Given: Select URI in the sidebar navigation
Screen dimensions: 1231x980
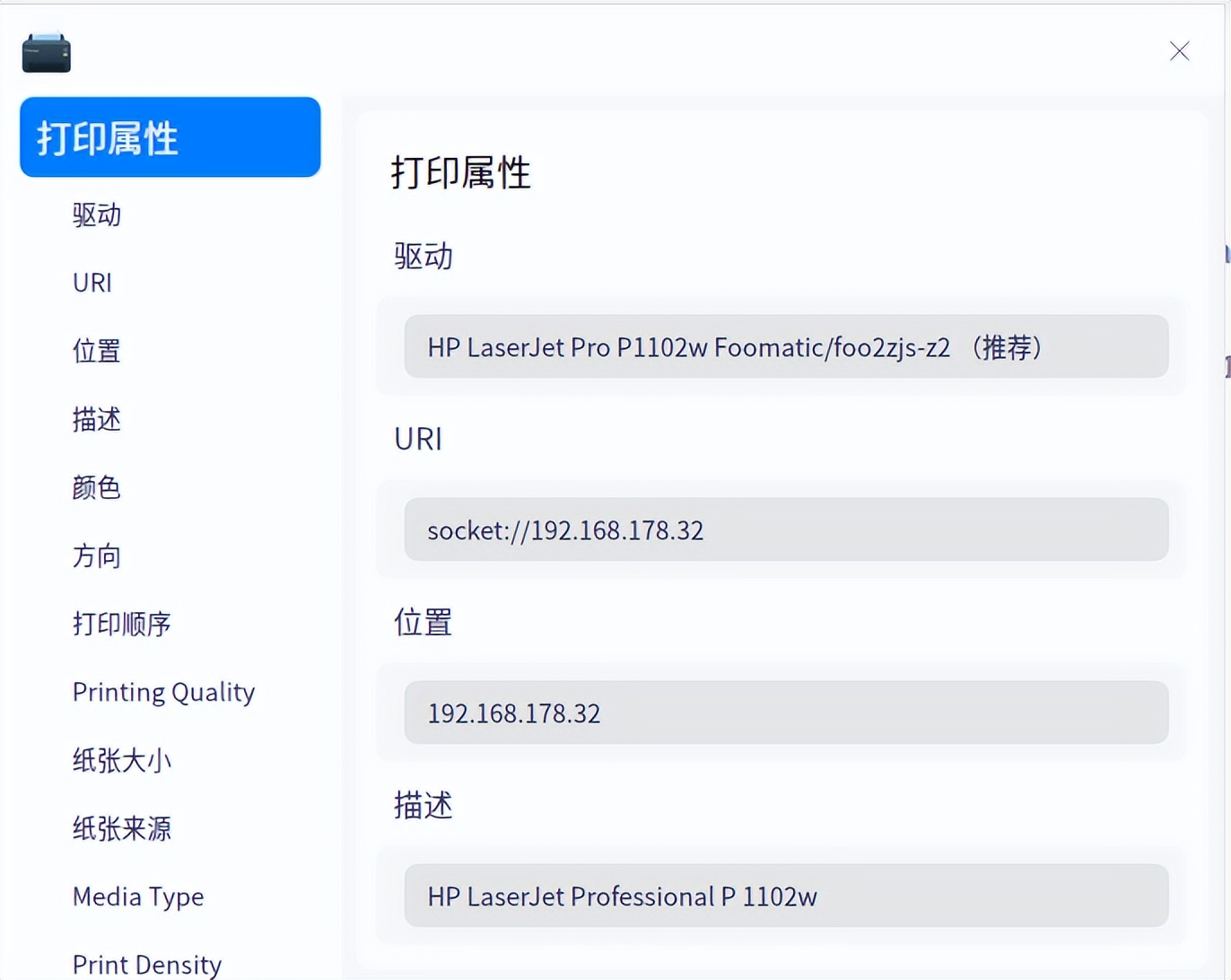Looking at the screenshot, I should point(92,283).
